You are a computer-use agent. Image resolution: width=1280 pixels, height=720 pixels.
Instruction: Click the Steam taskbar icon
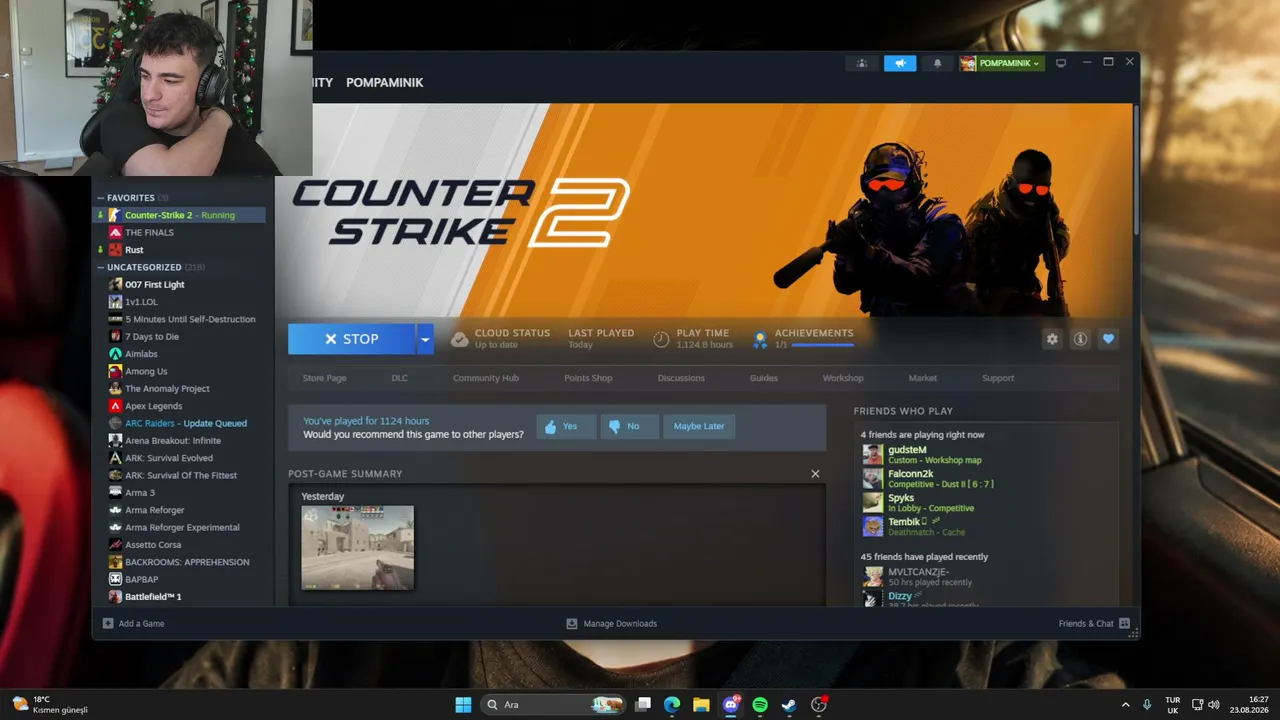(x=789, y=705)
